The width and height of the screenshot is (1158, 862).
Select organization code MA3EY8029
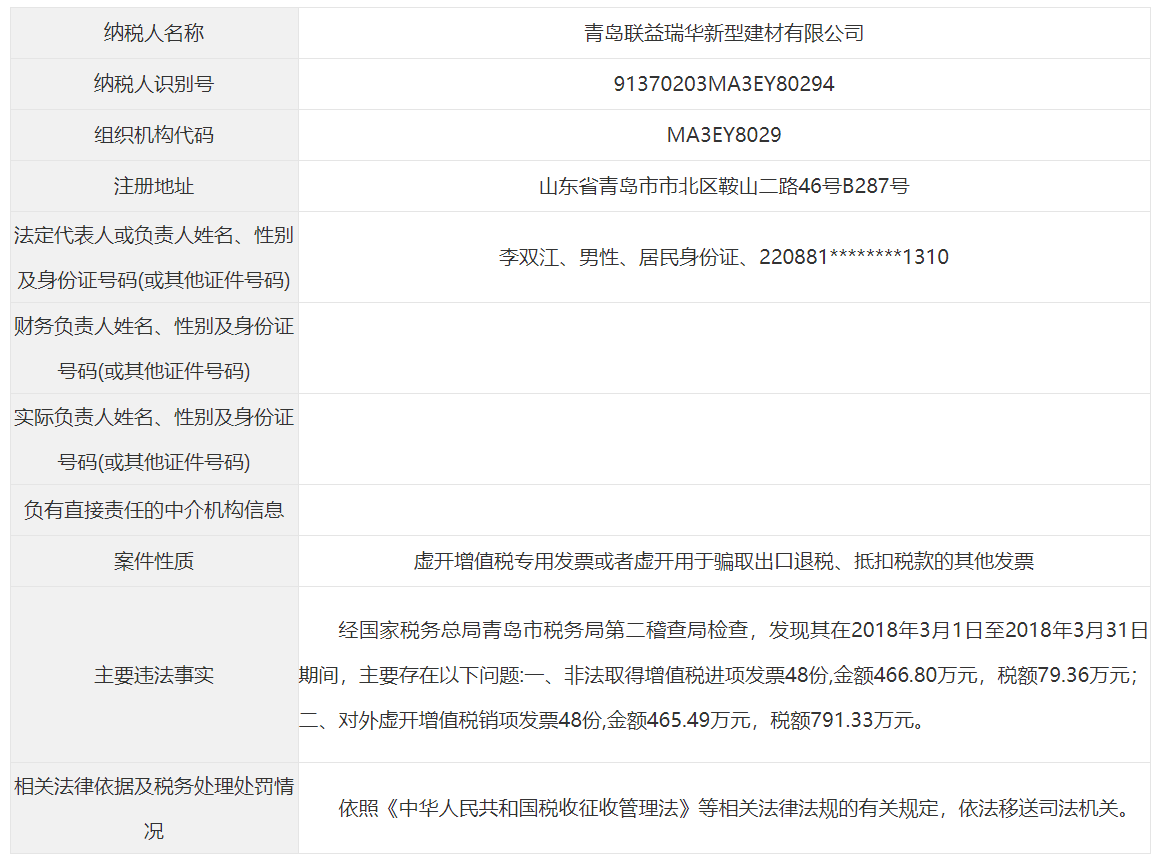point(723,135)
